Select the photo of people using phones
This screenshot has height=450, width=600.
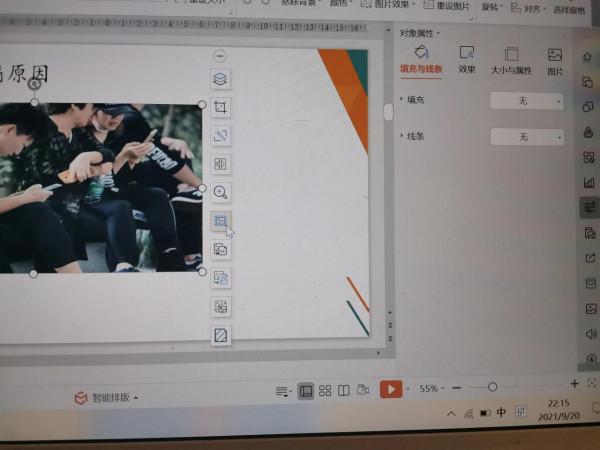(101, 188)
